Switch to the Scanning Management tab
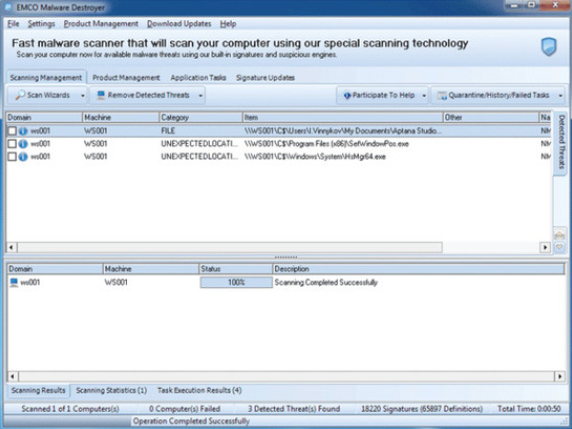572x429 pixels. pyautogui.click(x=46, y=78)
